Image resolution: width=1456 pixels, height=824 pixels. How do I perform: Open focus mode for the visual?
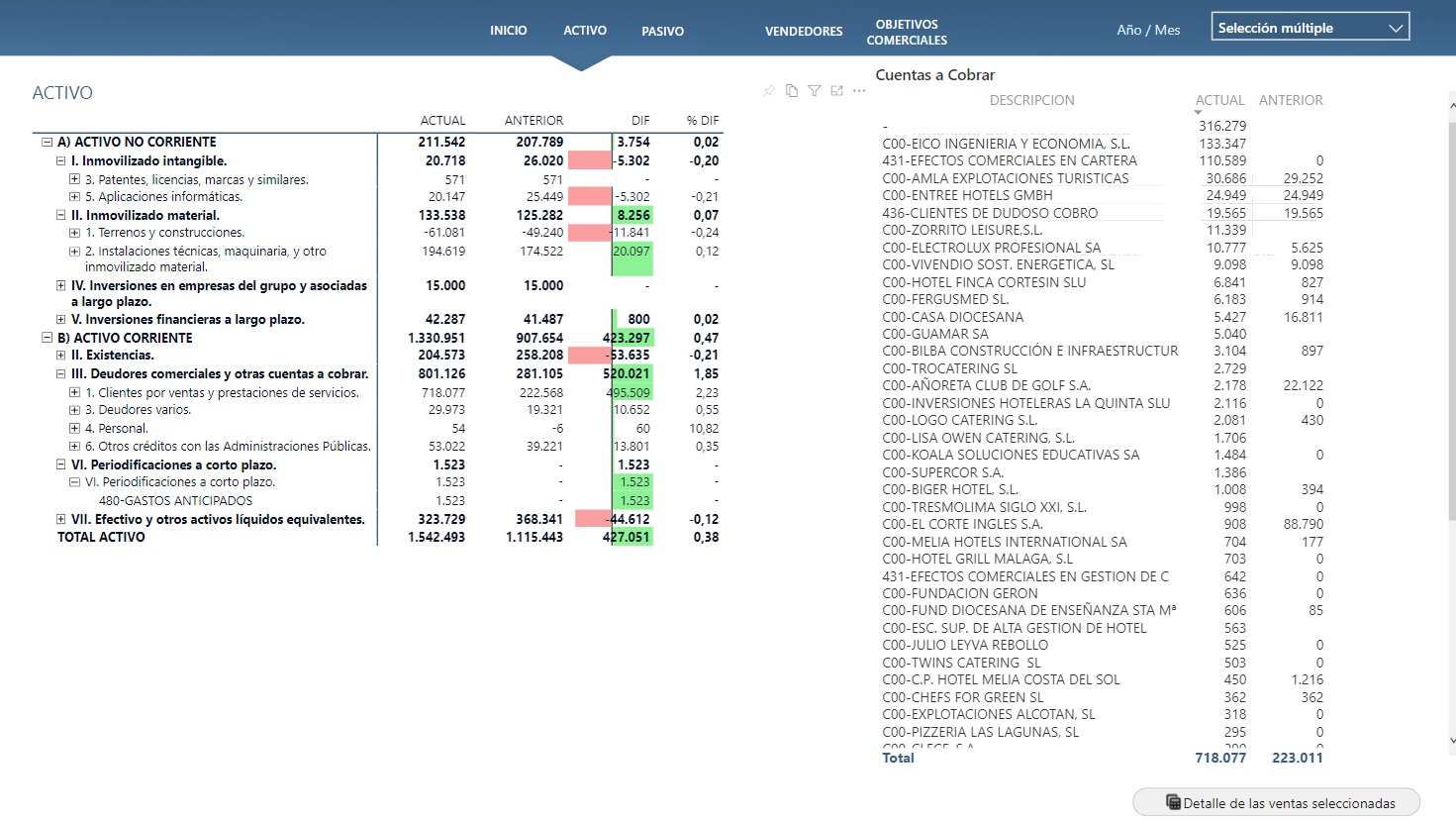[837, 91]
